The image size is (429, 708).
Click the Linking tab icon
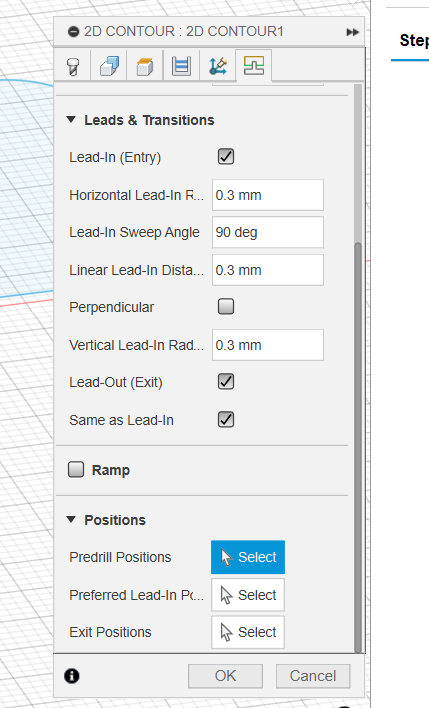coord(254,66)
